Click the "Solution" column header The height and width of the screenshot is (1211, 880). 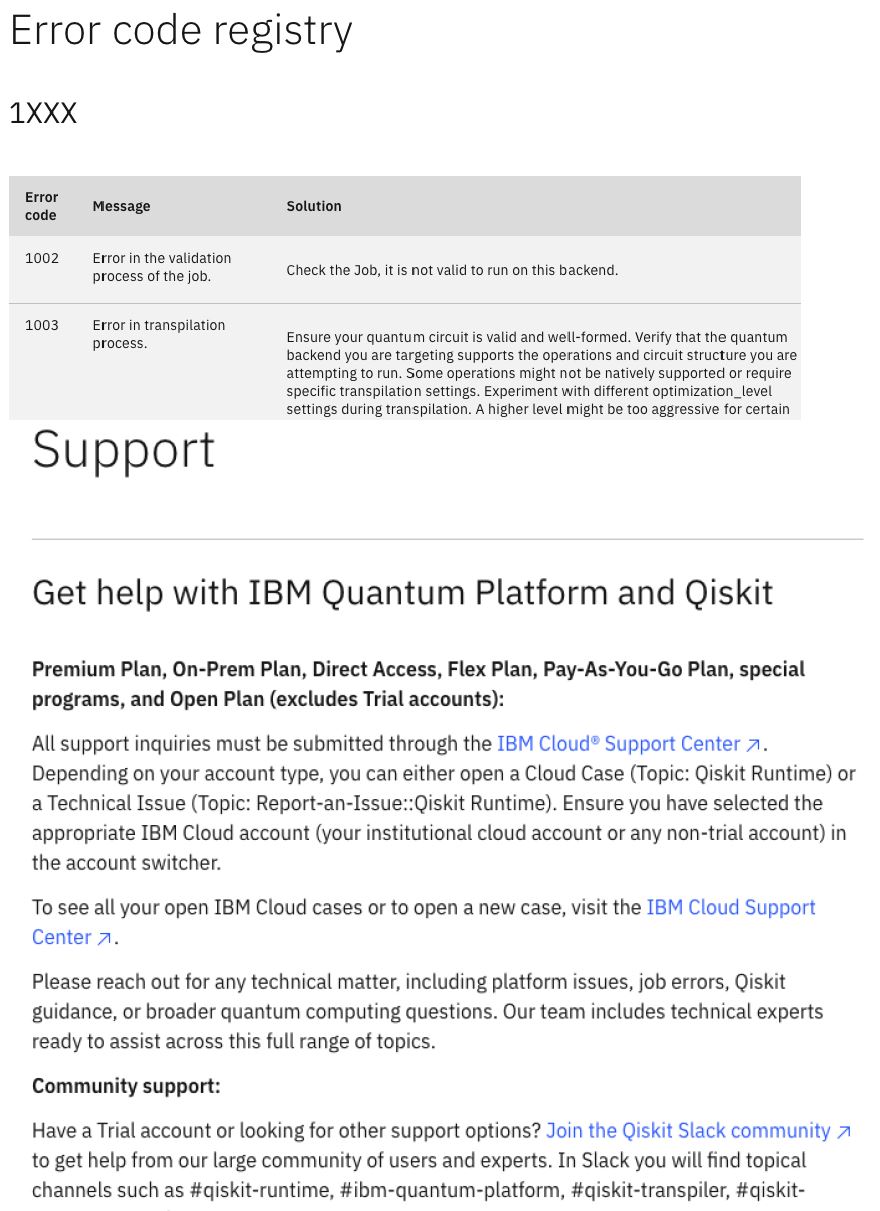point(314,206)
